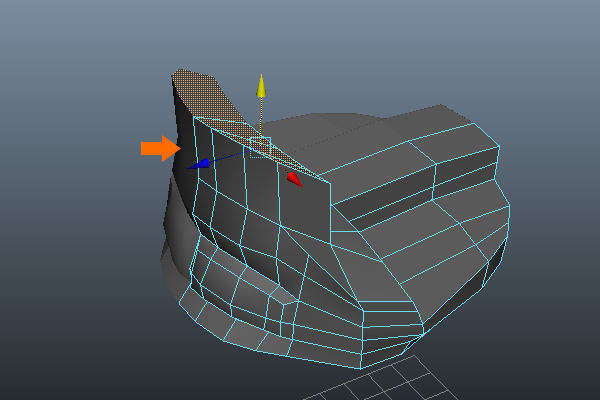Click the blue Z-axis move arrow

[197, 163]
